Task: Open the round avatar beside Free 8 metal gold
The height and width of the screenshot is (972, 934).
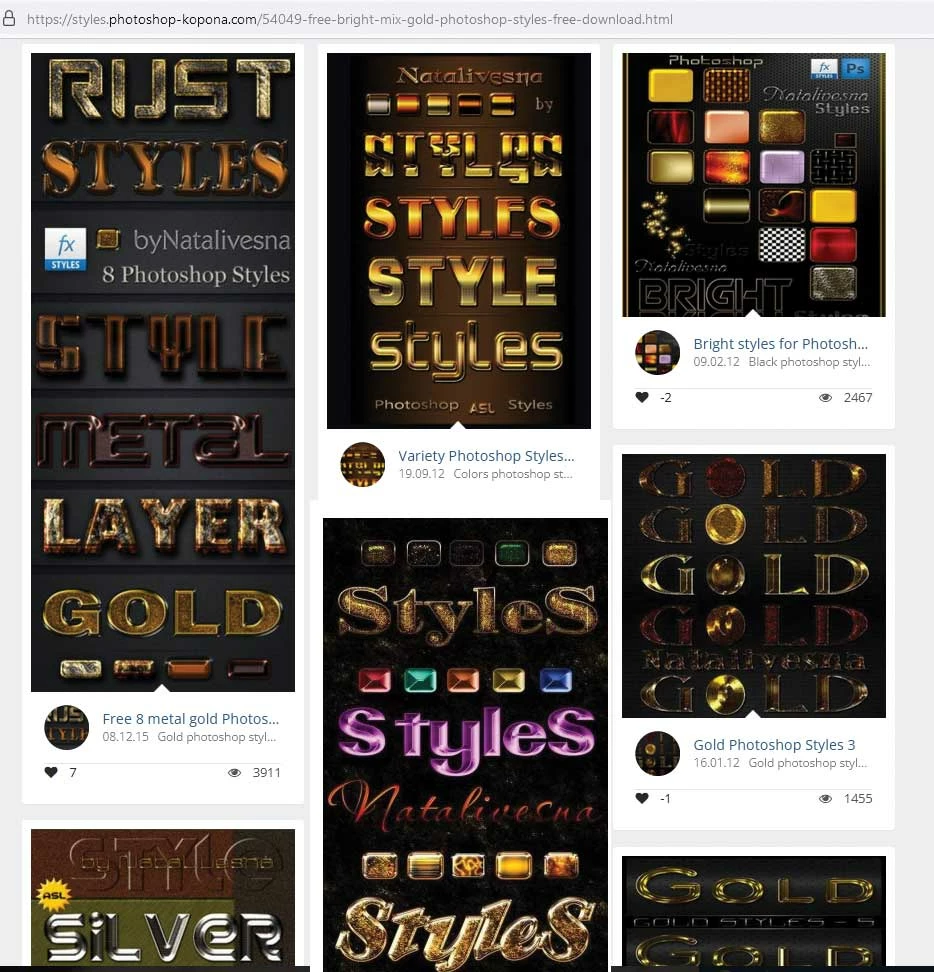Action: click(67, 727)
